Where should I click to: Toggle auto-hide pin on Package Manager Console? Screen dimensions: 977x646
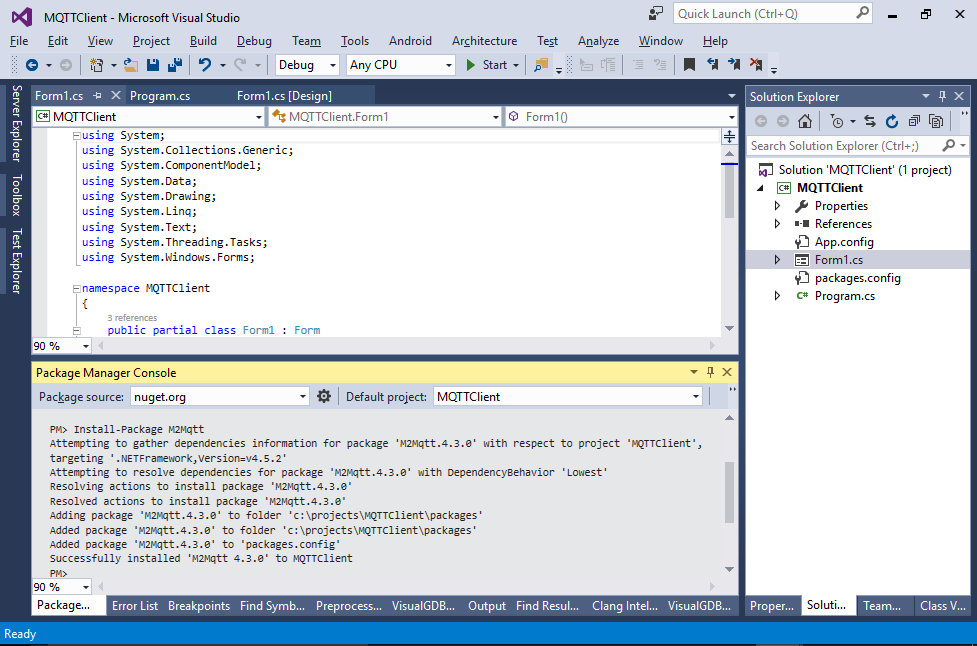tap(710, 372)
